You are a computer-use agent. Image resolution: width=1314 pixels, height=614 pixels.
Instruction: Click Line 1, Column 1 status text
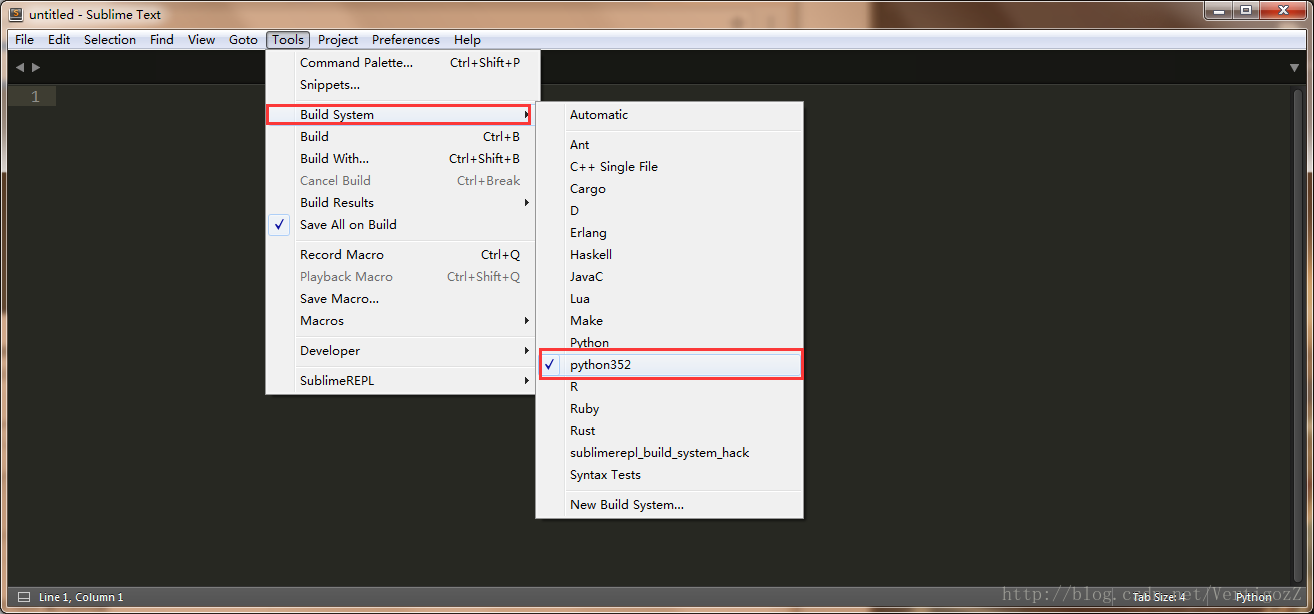tap(81, 597)
